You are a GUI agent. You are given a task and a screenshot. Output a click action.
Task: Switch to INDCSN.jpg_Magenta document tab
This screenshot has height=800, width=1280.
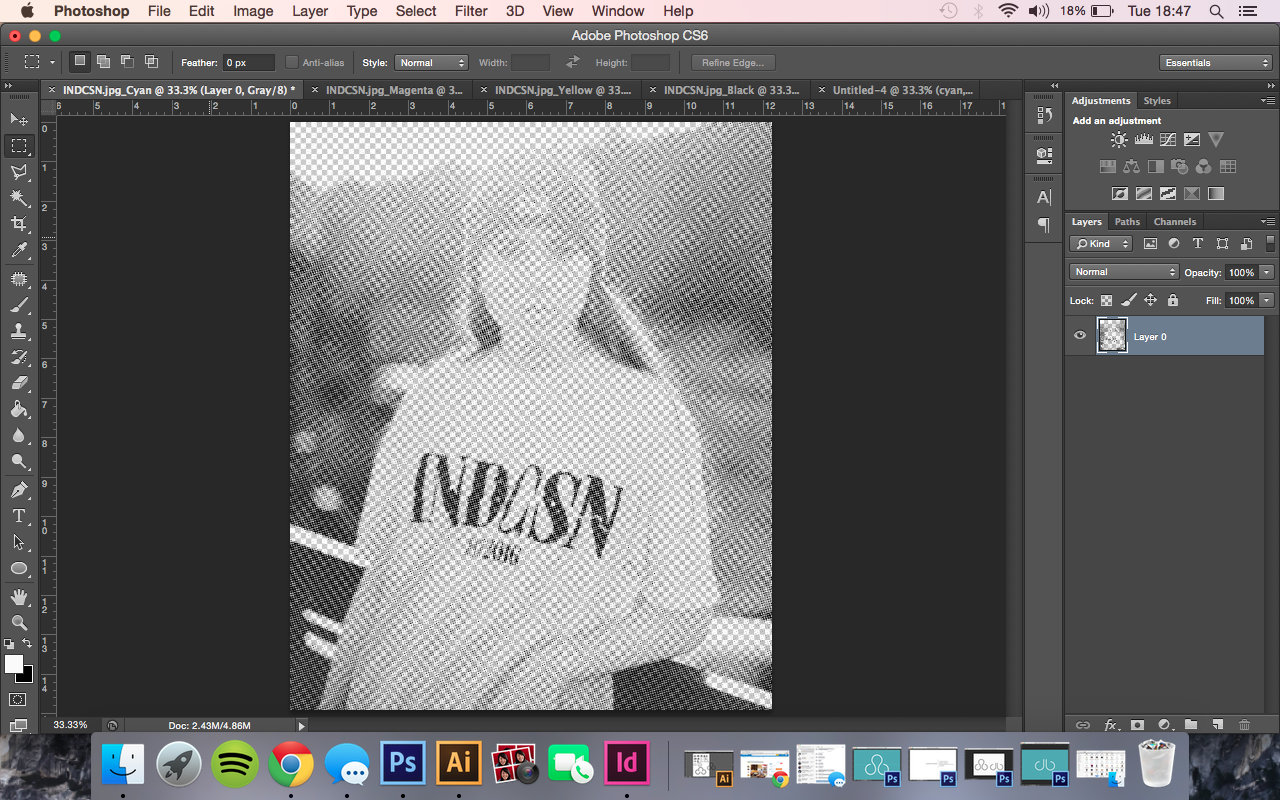tap(385, 90)
